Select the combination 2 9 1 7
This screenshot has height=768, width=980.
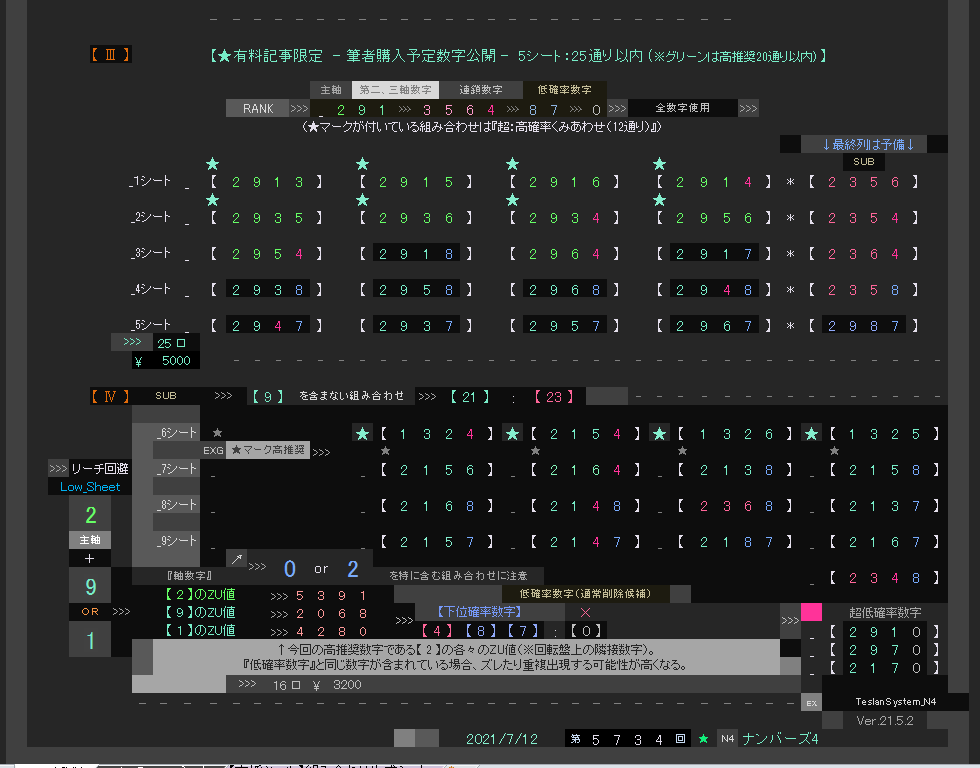(714, 254)
